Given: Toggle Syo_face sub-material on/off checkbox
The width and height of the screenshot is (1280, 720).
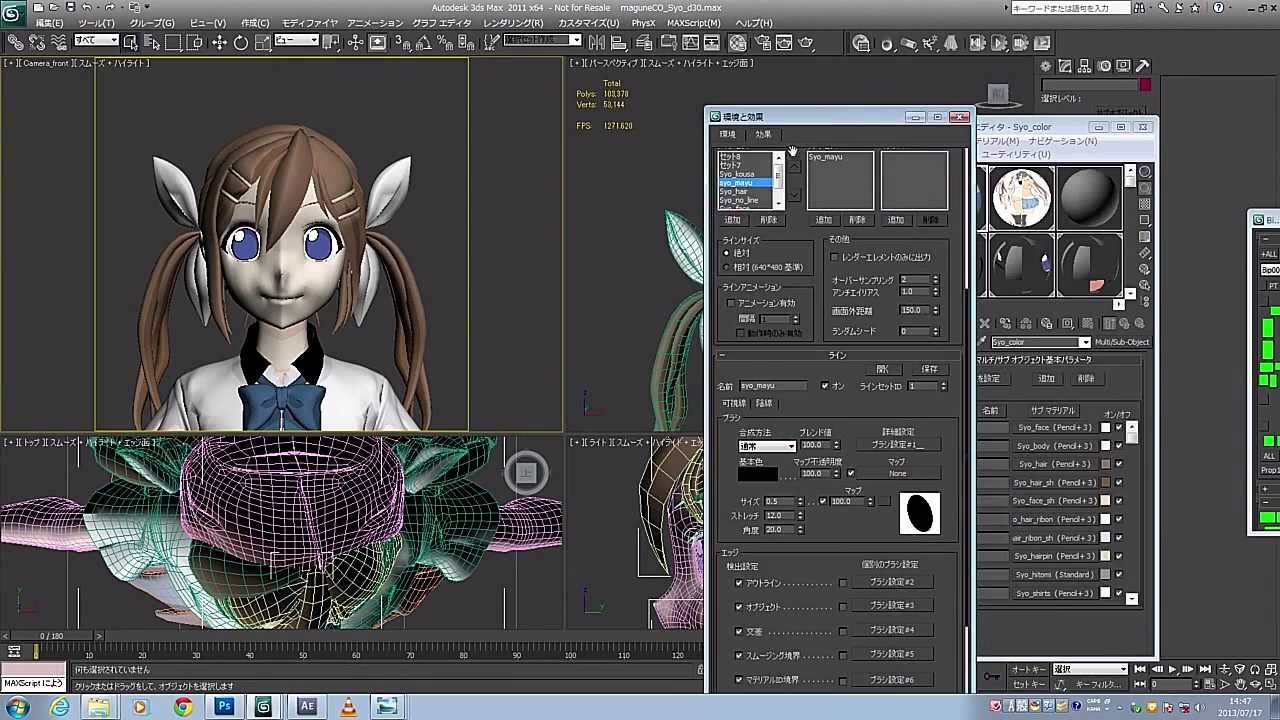Looking at the screenshot, I should point(1119,427).
